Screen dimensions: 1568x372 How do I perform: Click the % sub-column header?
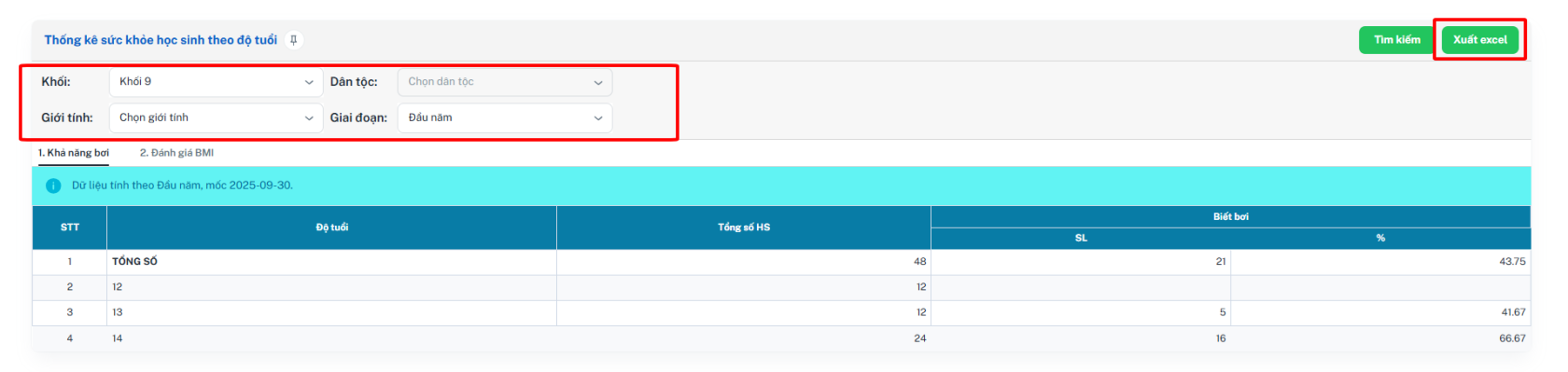(x=1380, y=238)
